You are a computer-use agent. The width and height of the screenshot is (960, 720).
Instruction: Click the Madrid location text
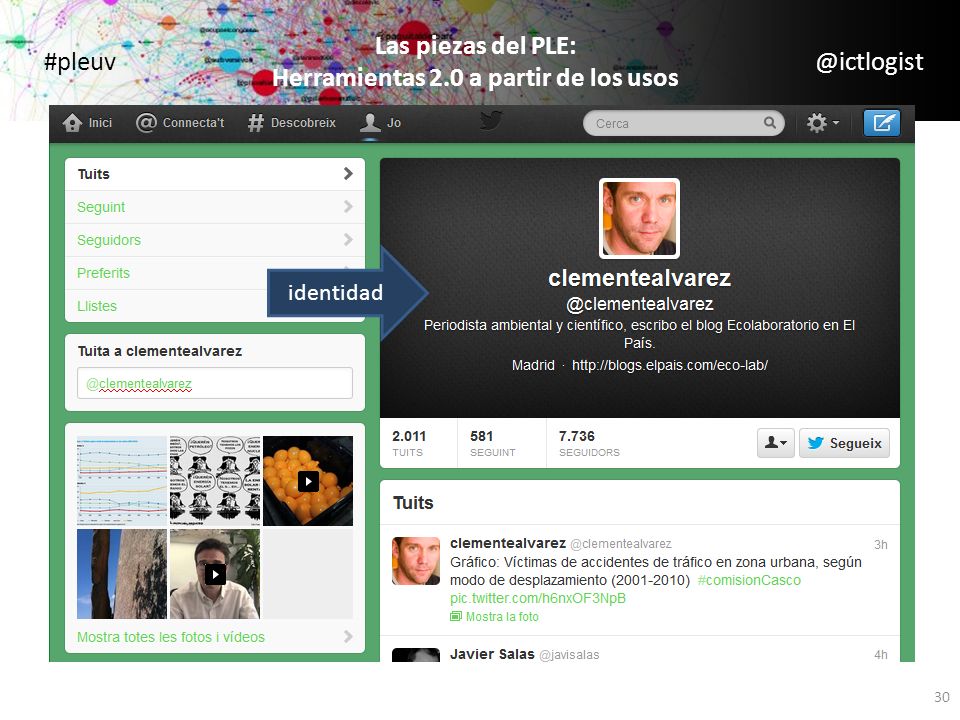[x=533, y=366]
